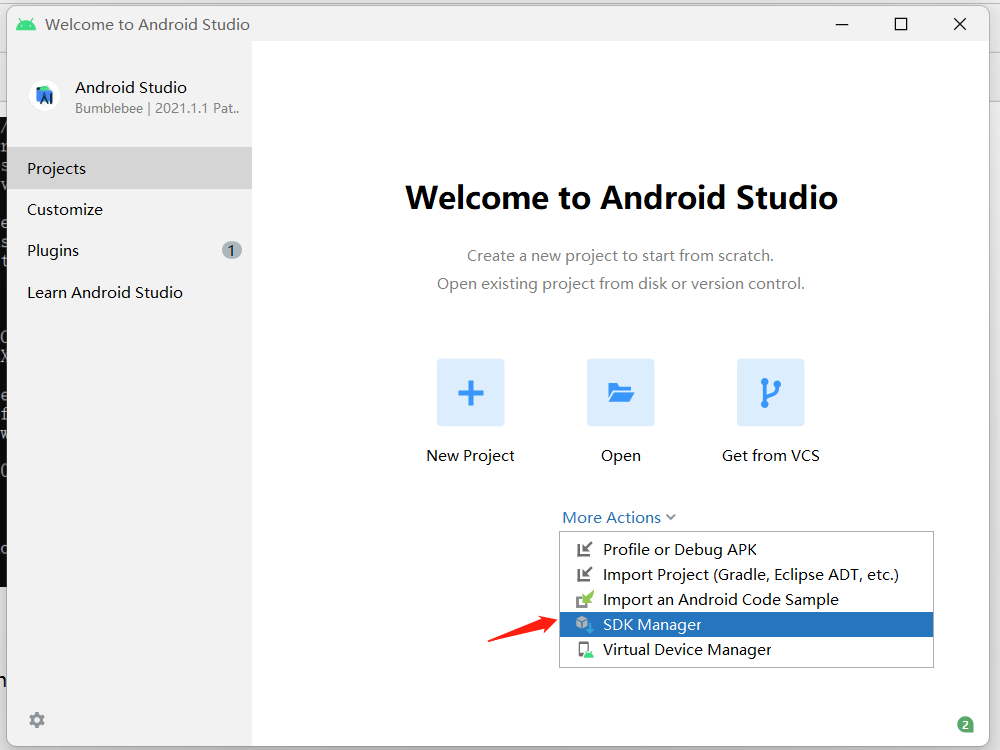The width and height of the screenshot is (1000, 750).
Task: Click the Android Studio name in sidebar
Action: pyautogui.click(x=131, y=87)
